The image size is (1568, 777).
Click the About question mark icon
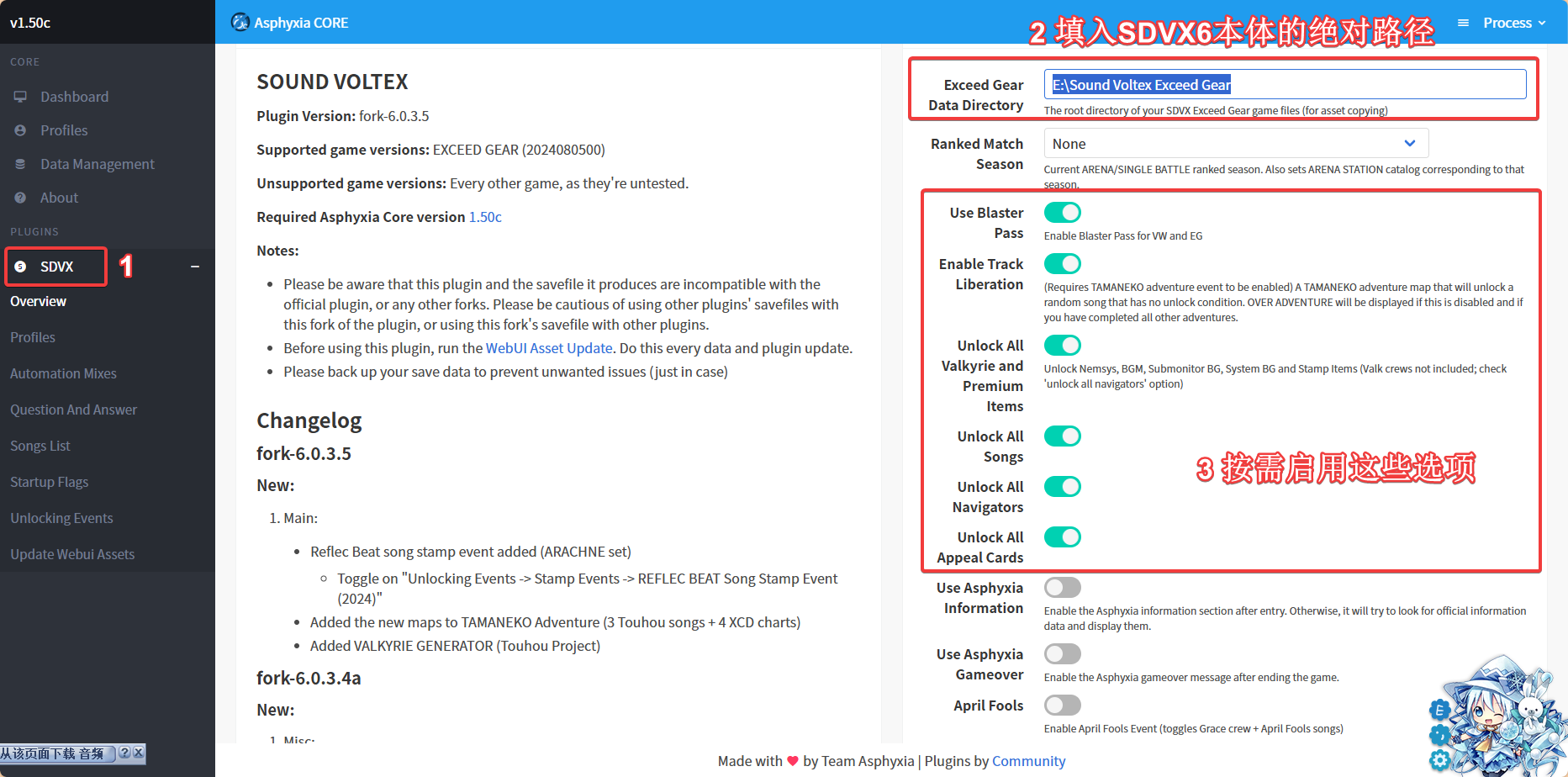(x=20, y=198)
